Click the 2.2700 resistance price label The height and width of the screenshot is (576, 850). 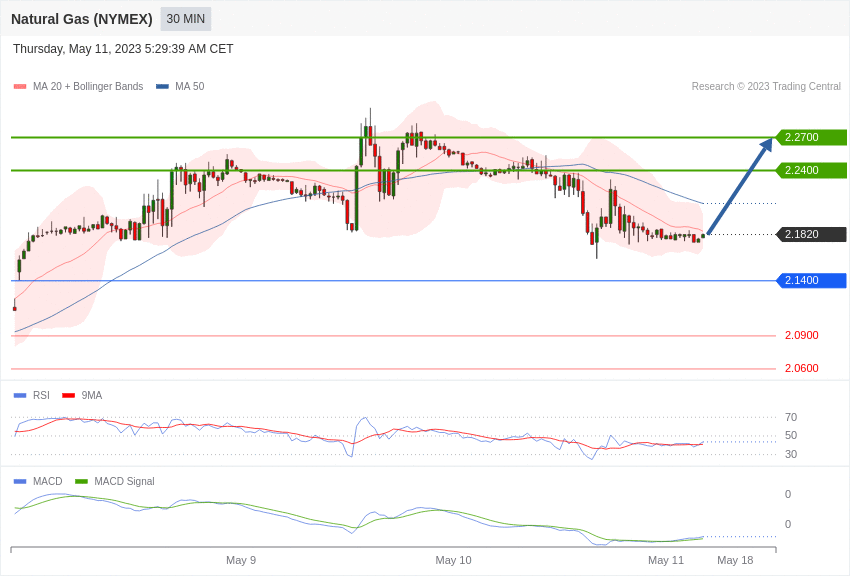tap(812, 137)
